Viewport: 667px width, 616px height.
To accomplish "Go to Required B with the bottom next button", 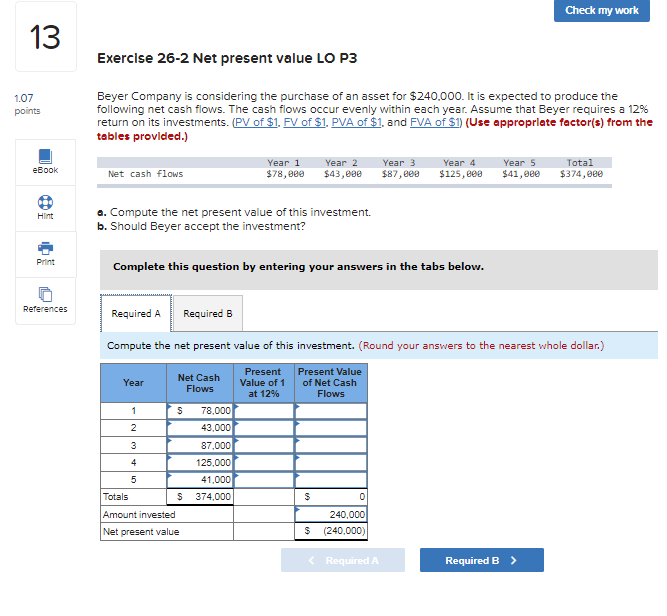I will tap(482, 560).
